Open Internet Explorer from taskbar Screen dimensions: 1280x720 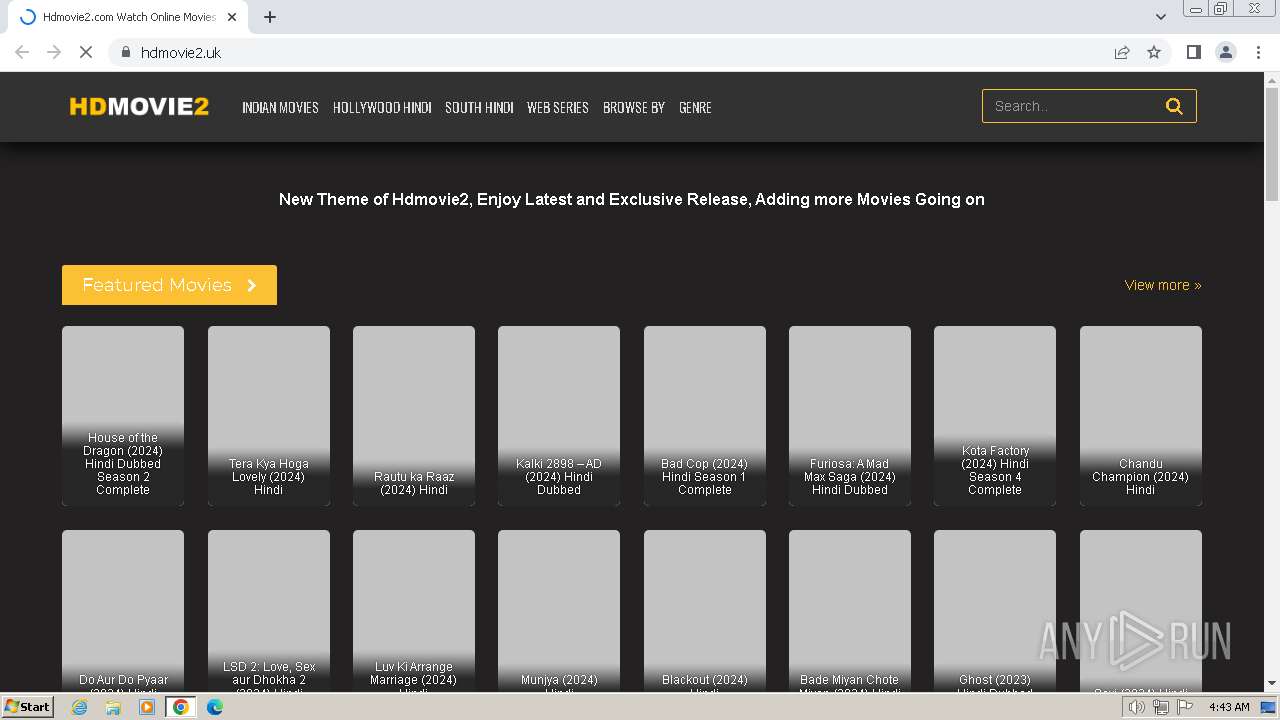coord(79,707)
